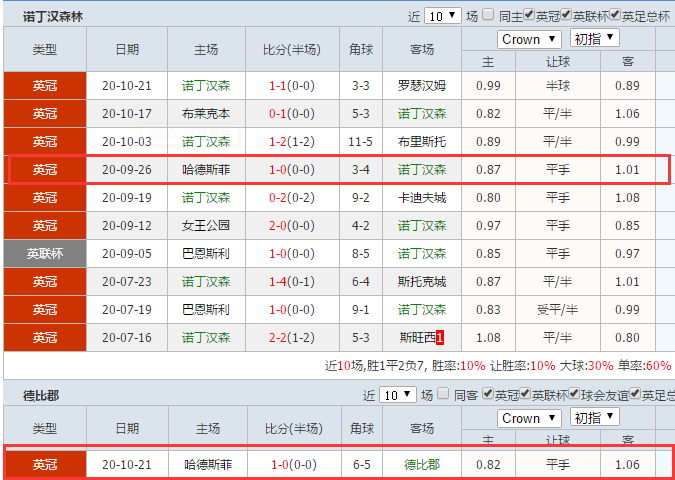Image resolution: width=675 pixels, height=480 pixels.
Task: Click corner count 9-2 in 卡迪夫城 row
Action: [361, 198]
